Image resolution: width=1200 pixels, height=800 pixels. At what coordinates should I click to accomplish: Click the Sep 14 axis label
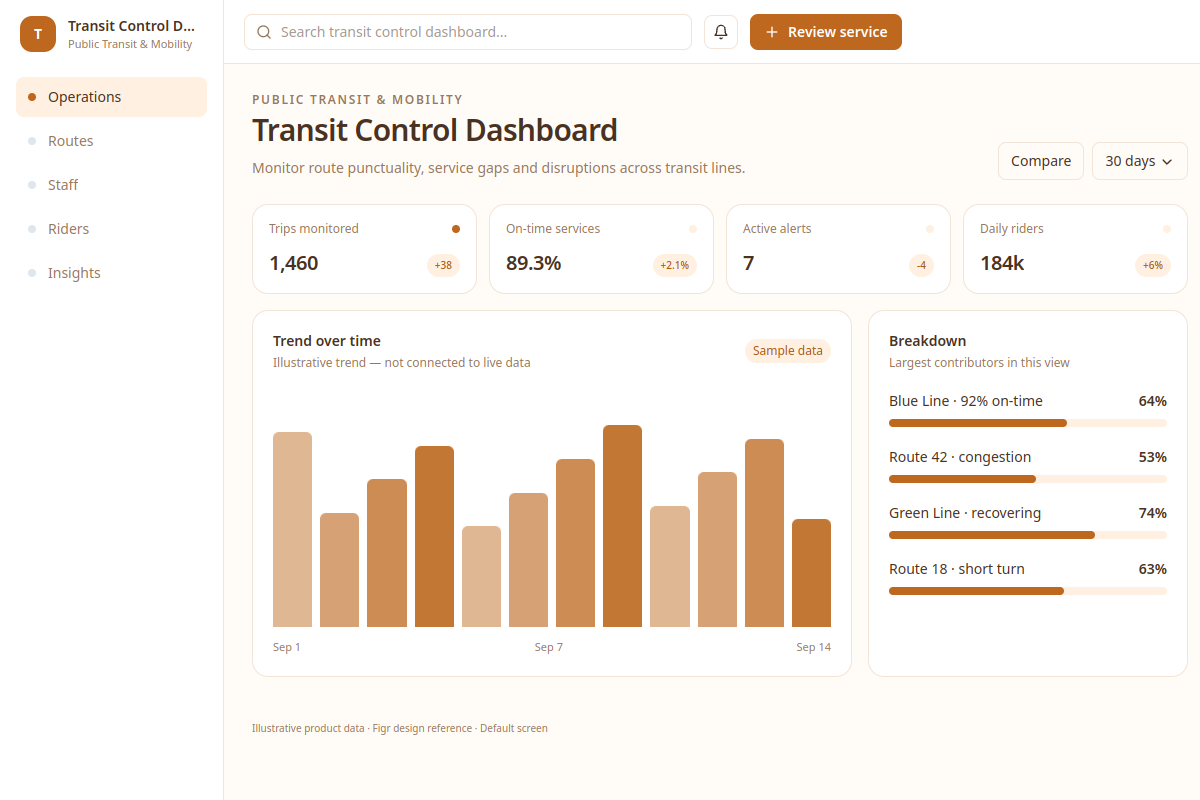coord(814,647)
